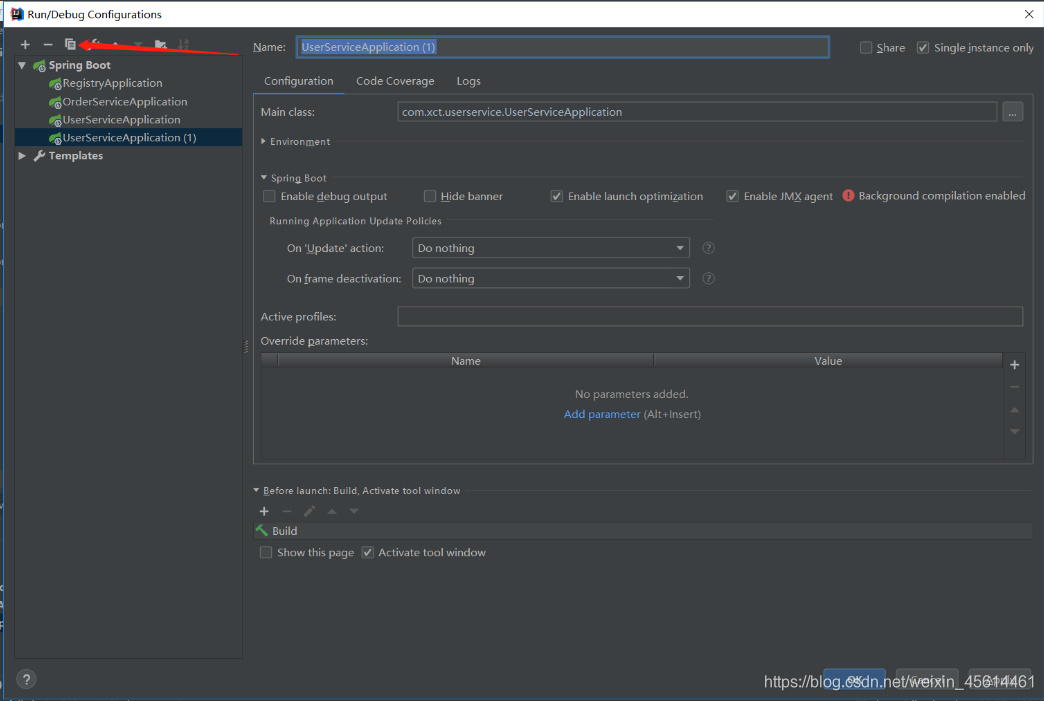Check the Hide banner option
The width and height of the screenshot is (1044, 701).
coord(429,196)
